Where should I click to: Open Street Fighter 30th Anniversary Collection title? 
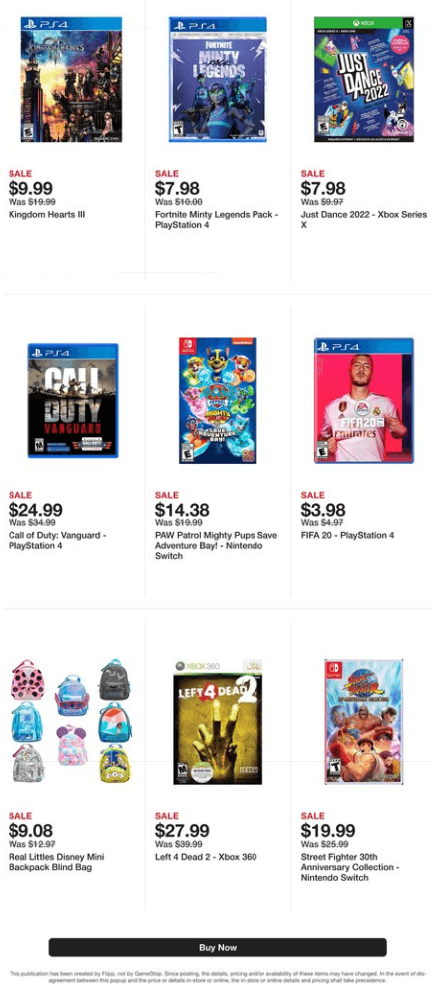tap(350, 867)
